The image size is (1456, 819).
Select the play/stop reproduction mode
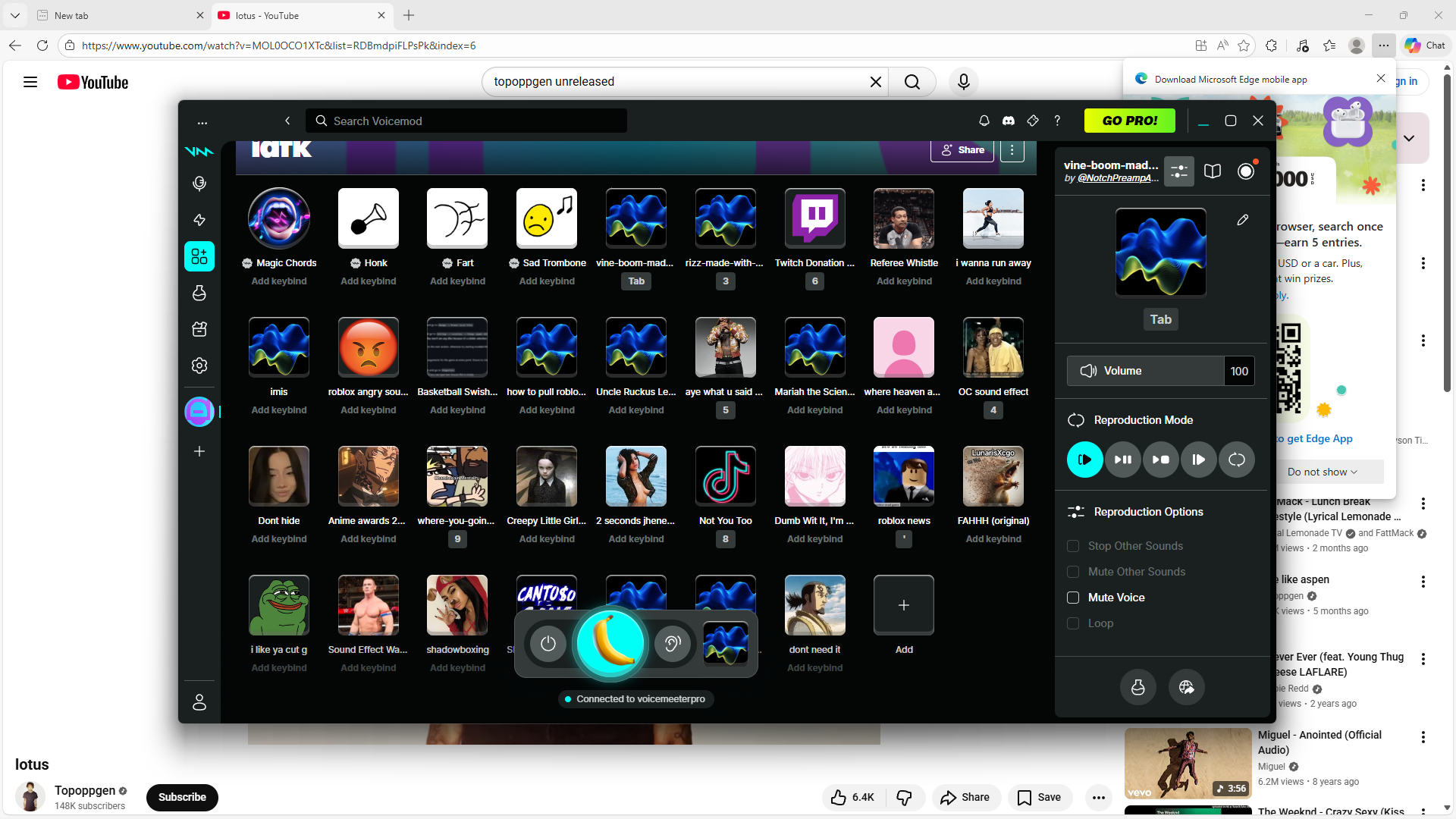(x=1161, y=460)
